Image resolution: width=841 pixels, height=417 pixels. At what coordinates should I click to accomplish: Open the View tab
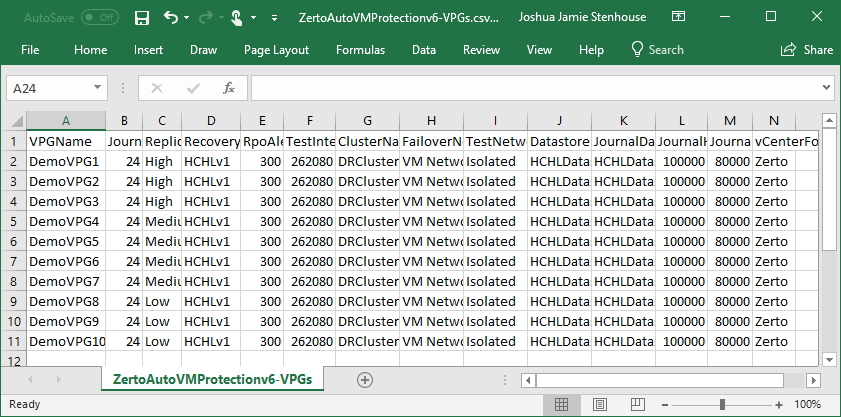tap(539, 50)
